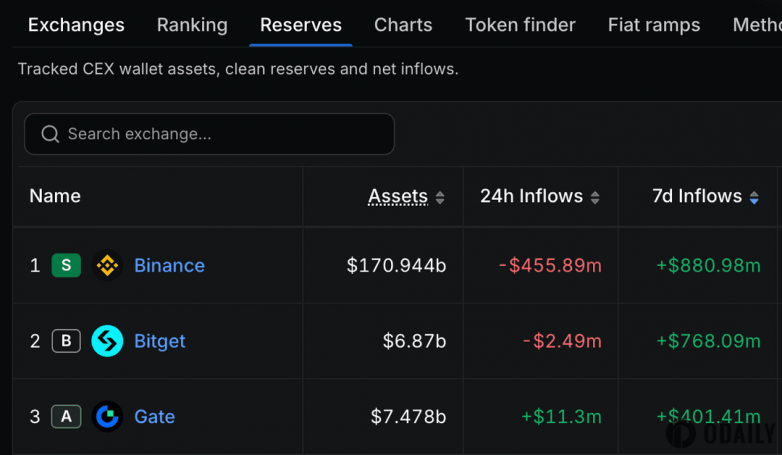Click rank number 1 in Binance row

pos(34,265)
